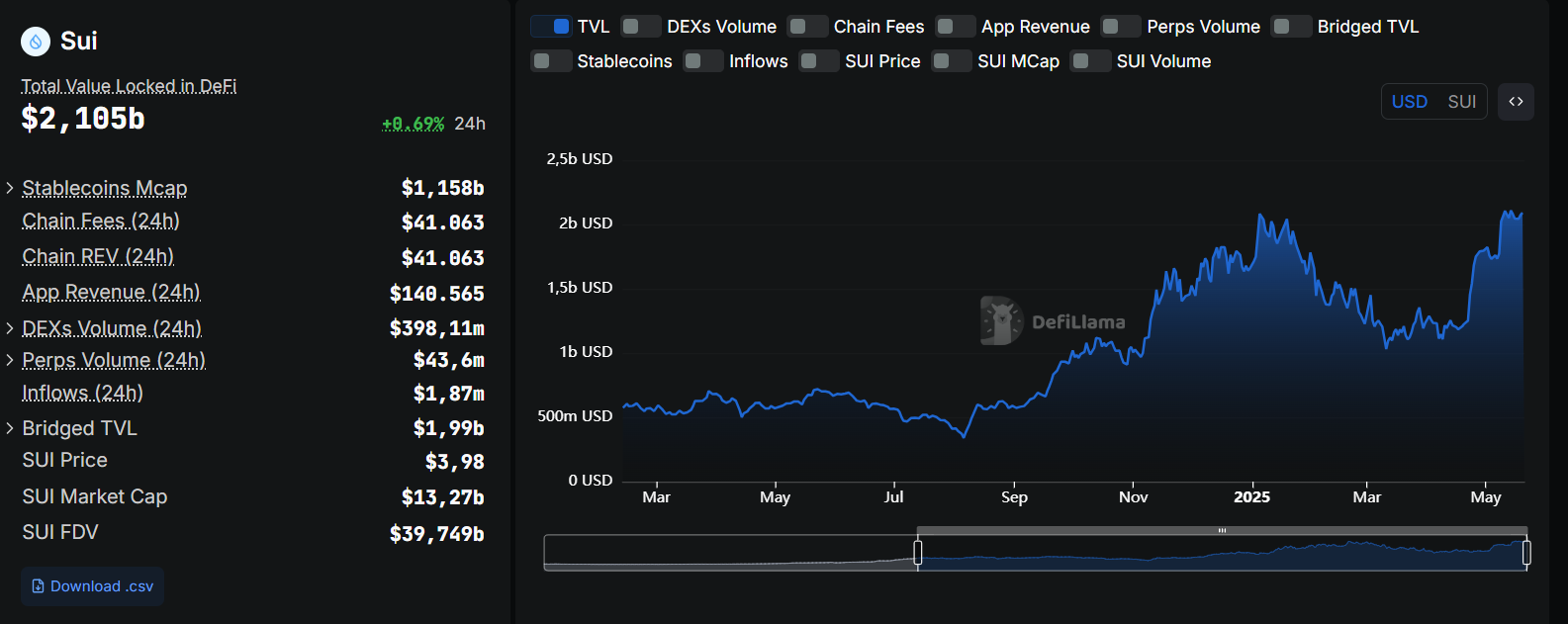This screenshot has width=1568, height=624.
Task: Expand the Stablecoins Mcap row
Action: 10,188
